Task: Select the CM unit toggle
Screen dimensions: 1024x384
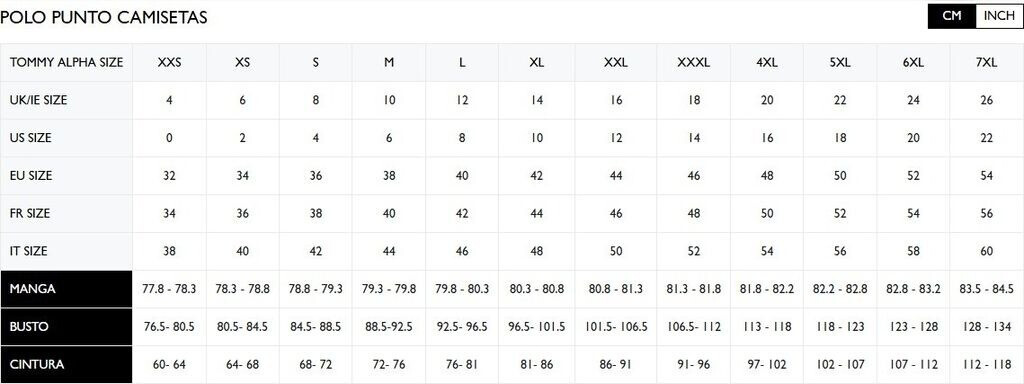Action: (x=952, y=16)
